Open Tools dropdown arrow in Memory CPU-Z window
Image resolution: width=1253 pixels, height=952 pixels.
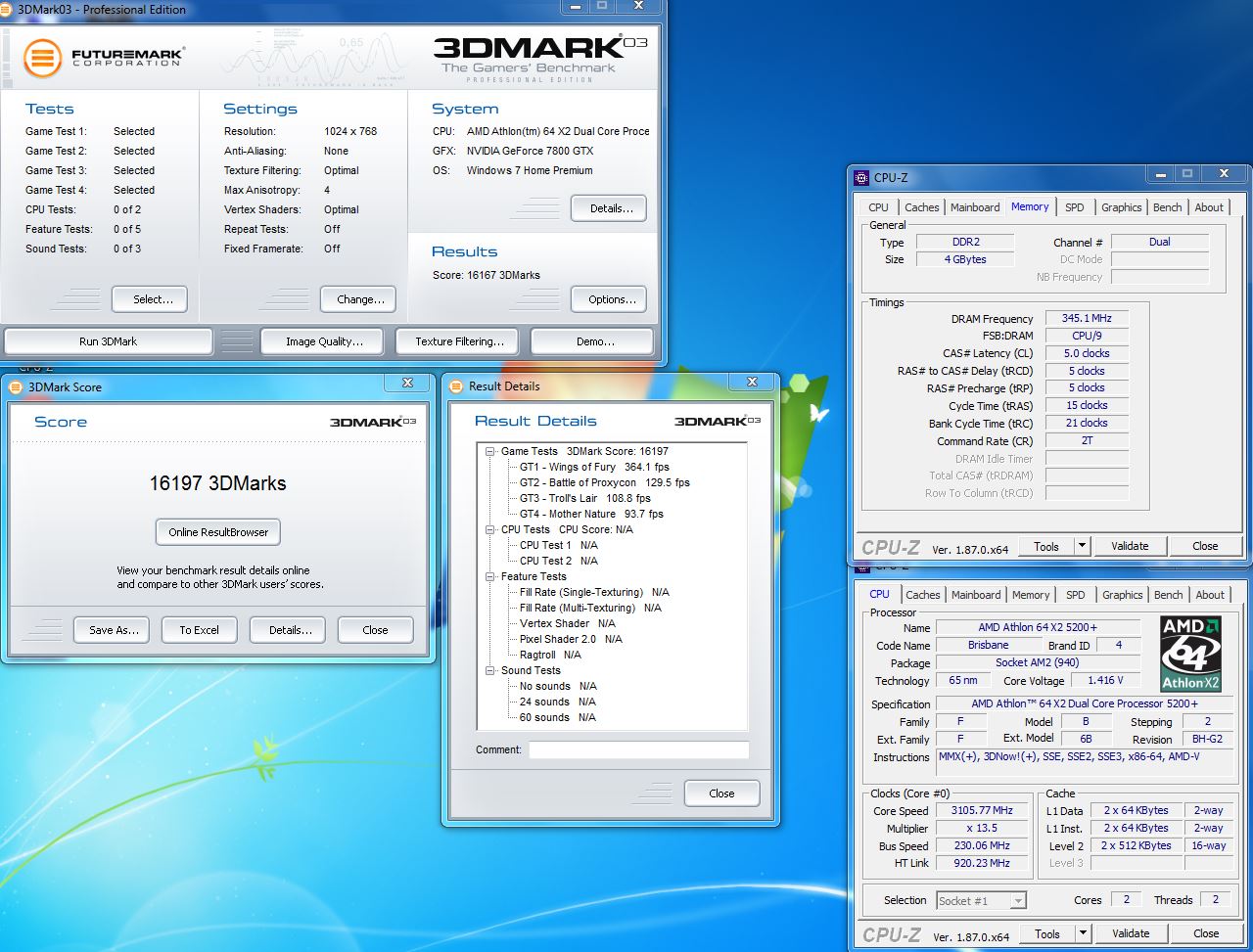[x=1082, y=546]
